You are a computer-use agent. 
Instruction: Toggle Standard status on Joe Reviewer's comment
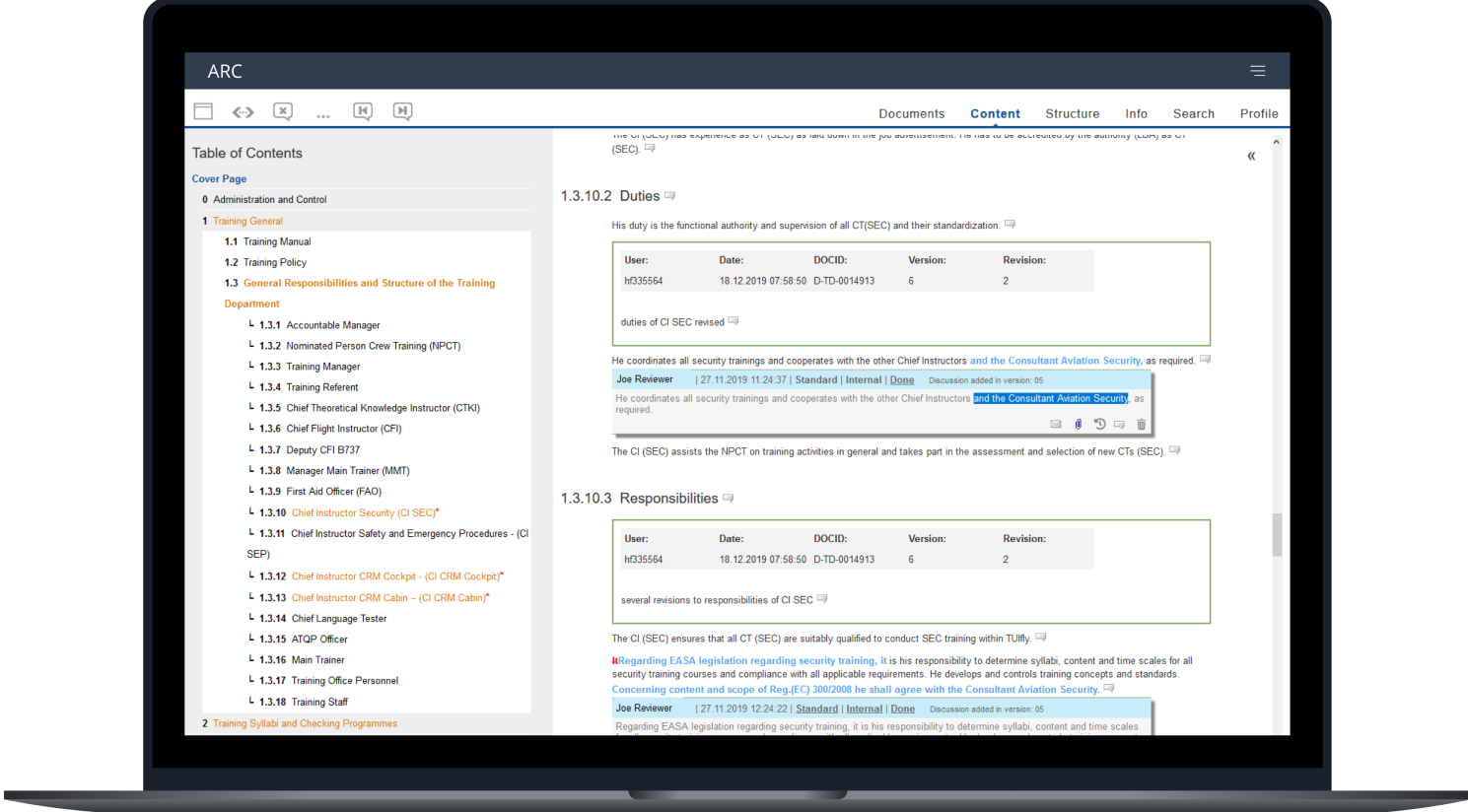[x=816, y=379]
